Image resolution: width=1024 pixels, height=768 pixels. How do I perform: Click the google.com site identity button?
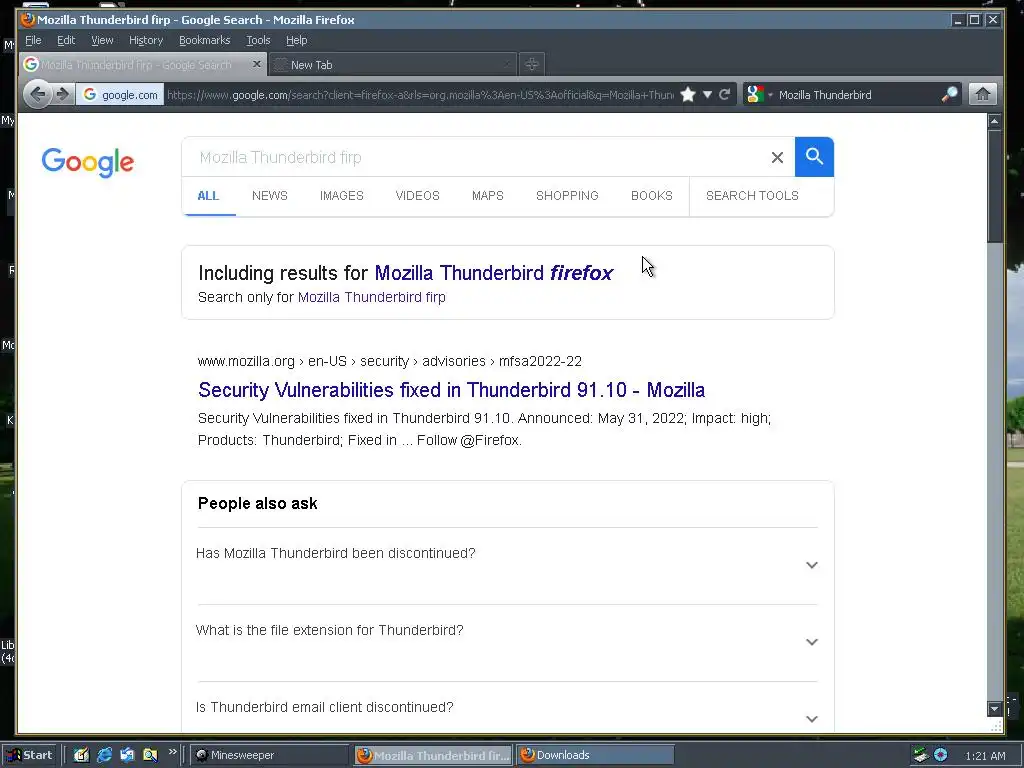coord(120,95)
